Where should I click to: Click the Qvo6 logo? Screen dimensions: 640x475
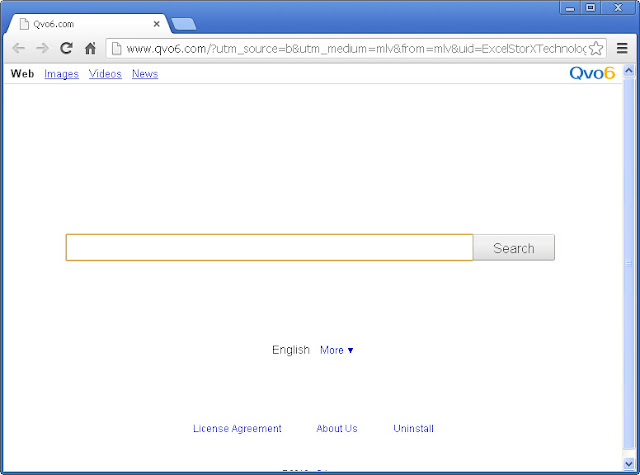click(592, 73)
